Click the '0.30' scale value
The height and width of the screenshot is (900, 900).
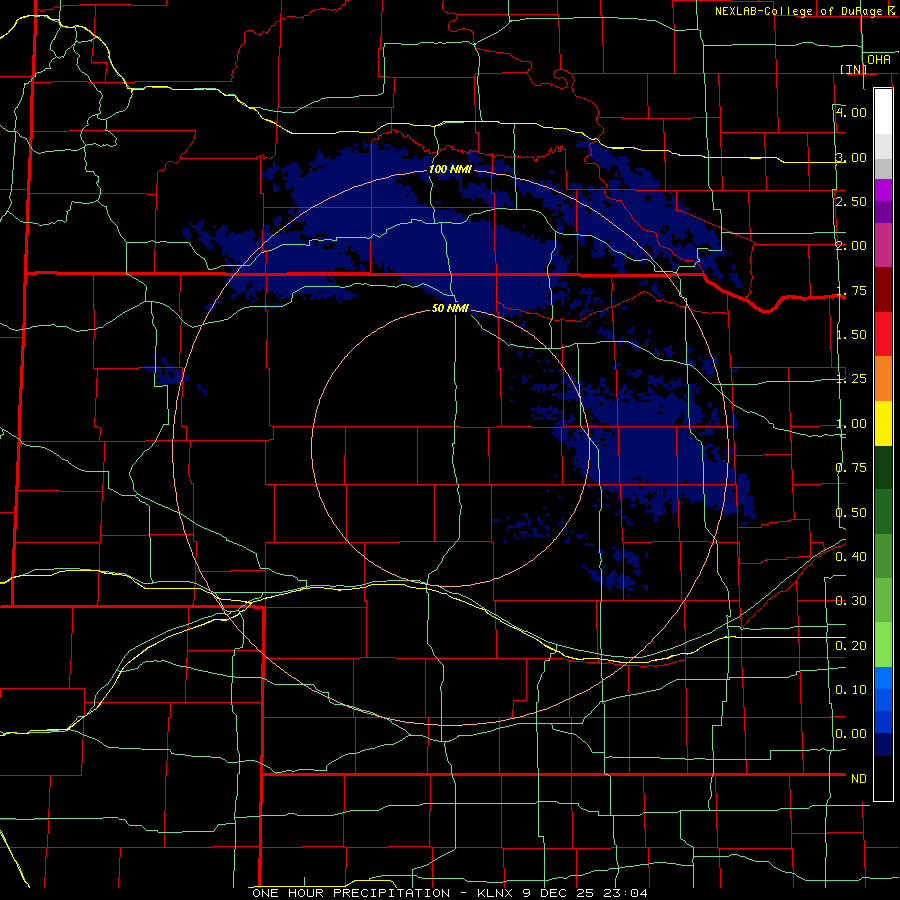pyautogui.click(x=851, y=601)
